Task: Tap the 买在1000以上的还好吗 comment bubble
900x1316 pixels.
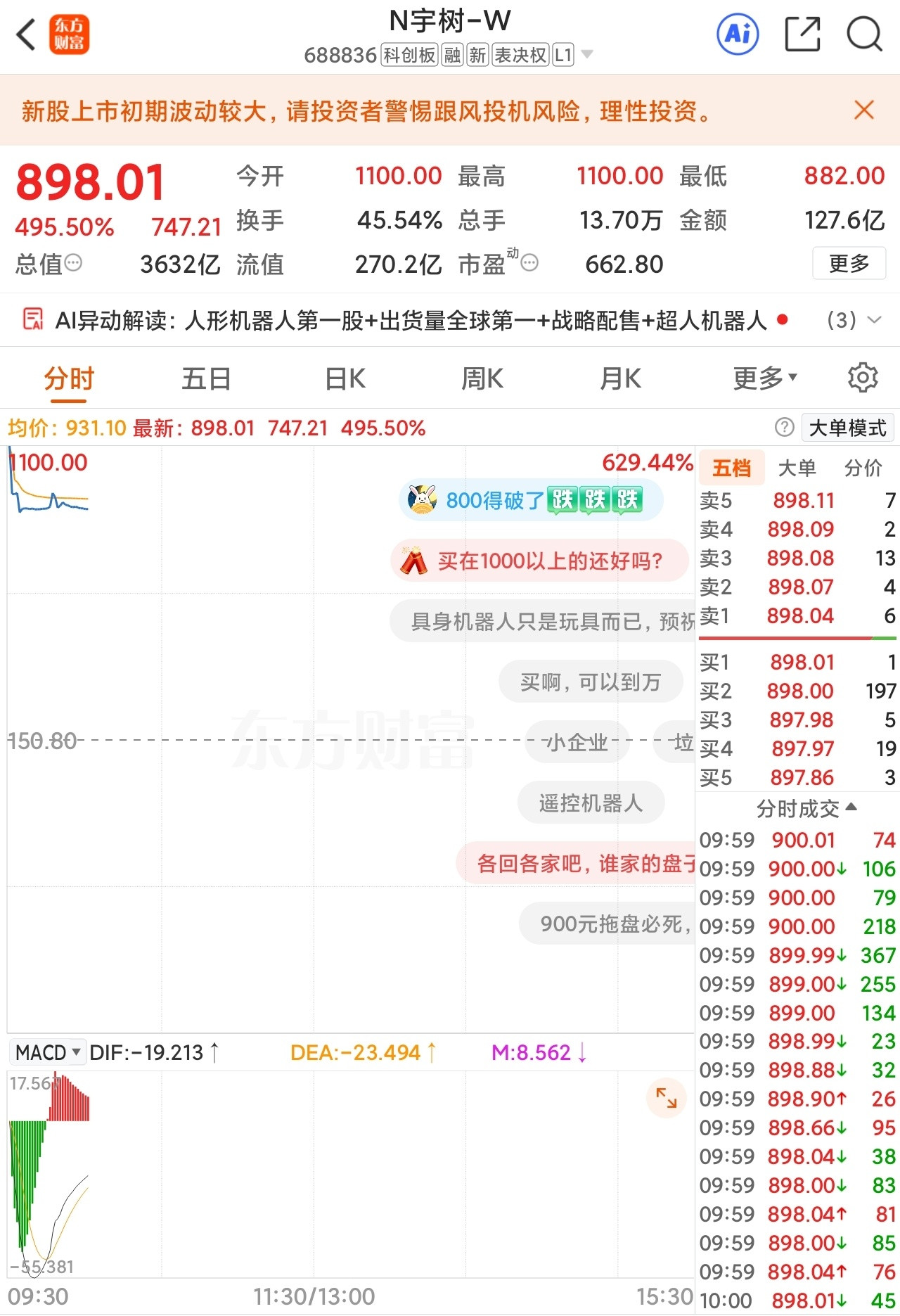Action: coord(539,561)
